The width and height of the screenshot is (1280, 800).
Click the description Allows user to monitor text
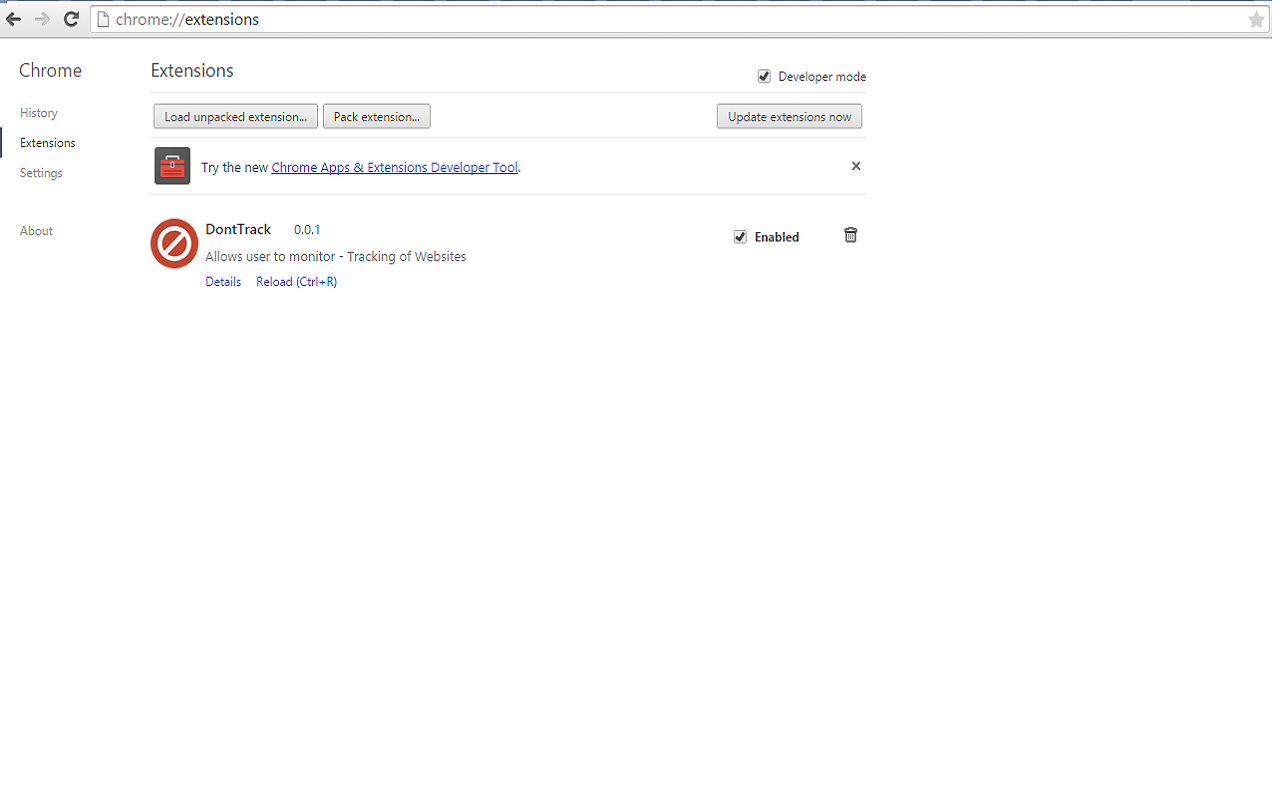pos(336,257)
